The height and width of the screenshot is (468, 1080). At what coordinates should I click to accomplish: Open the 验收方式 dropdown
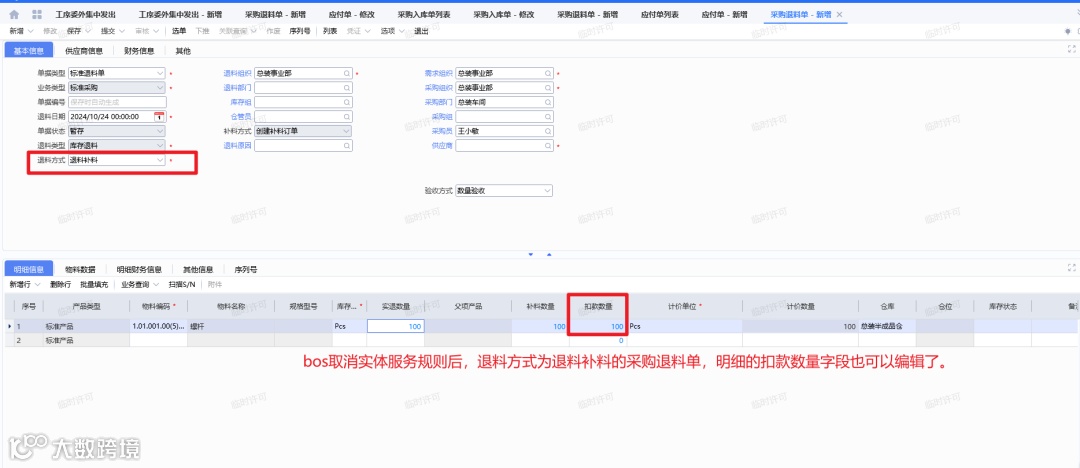pyautogui.click(x=547, y=191)
